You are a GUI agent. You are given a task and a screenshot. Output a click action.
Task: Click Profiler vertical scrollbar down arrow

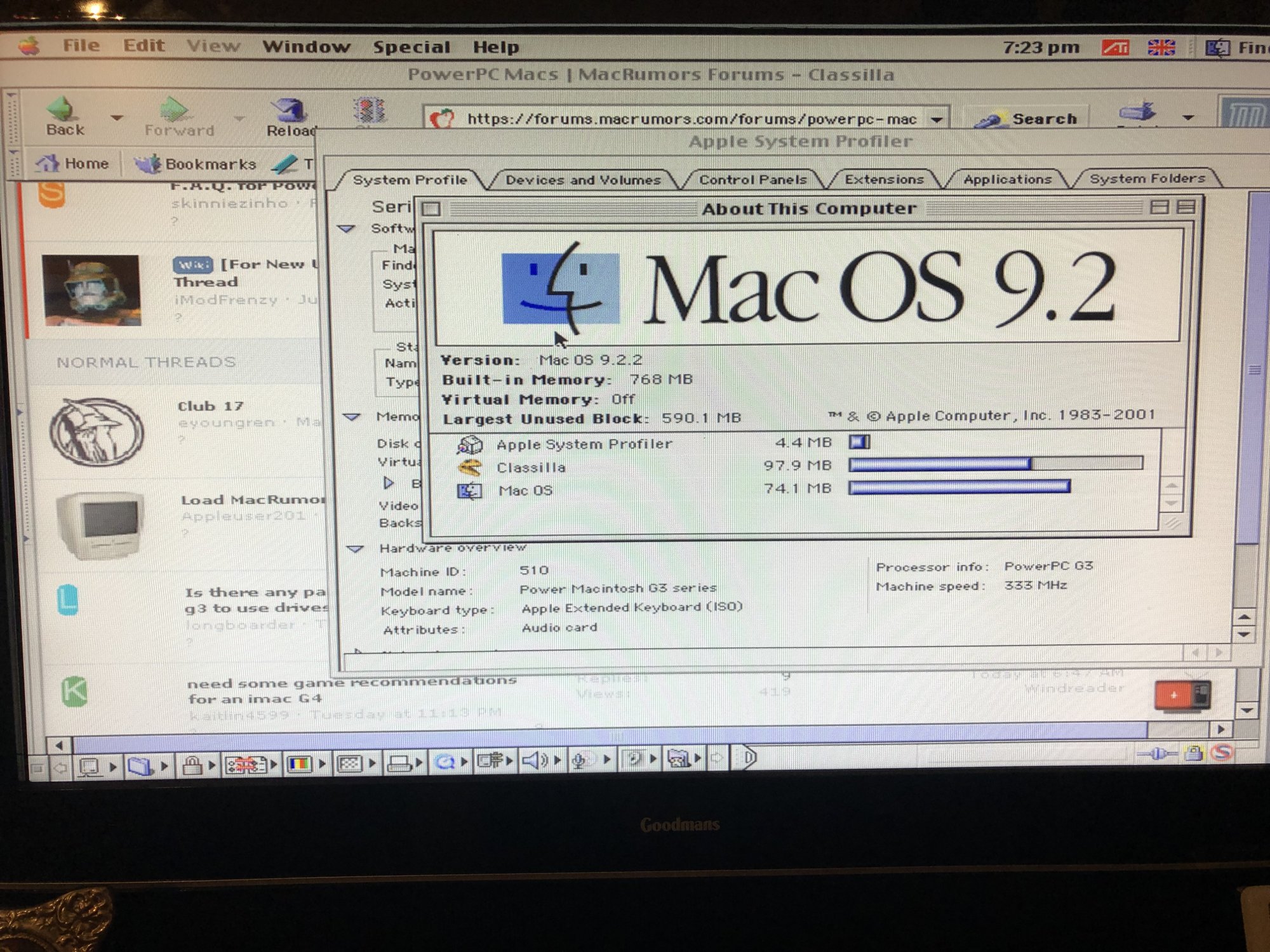(x=1244, y=633)
